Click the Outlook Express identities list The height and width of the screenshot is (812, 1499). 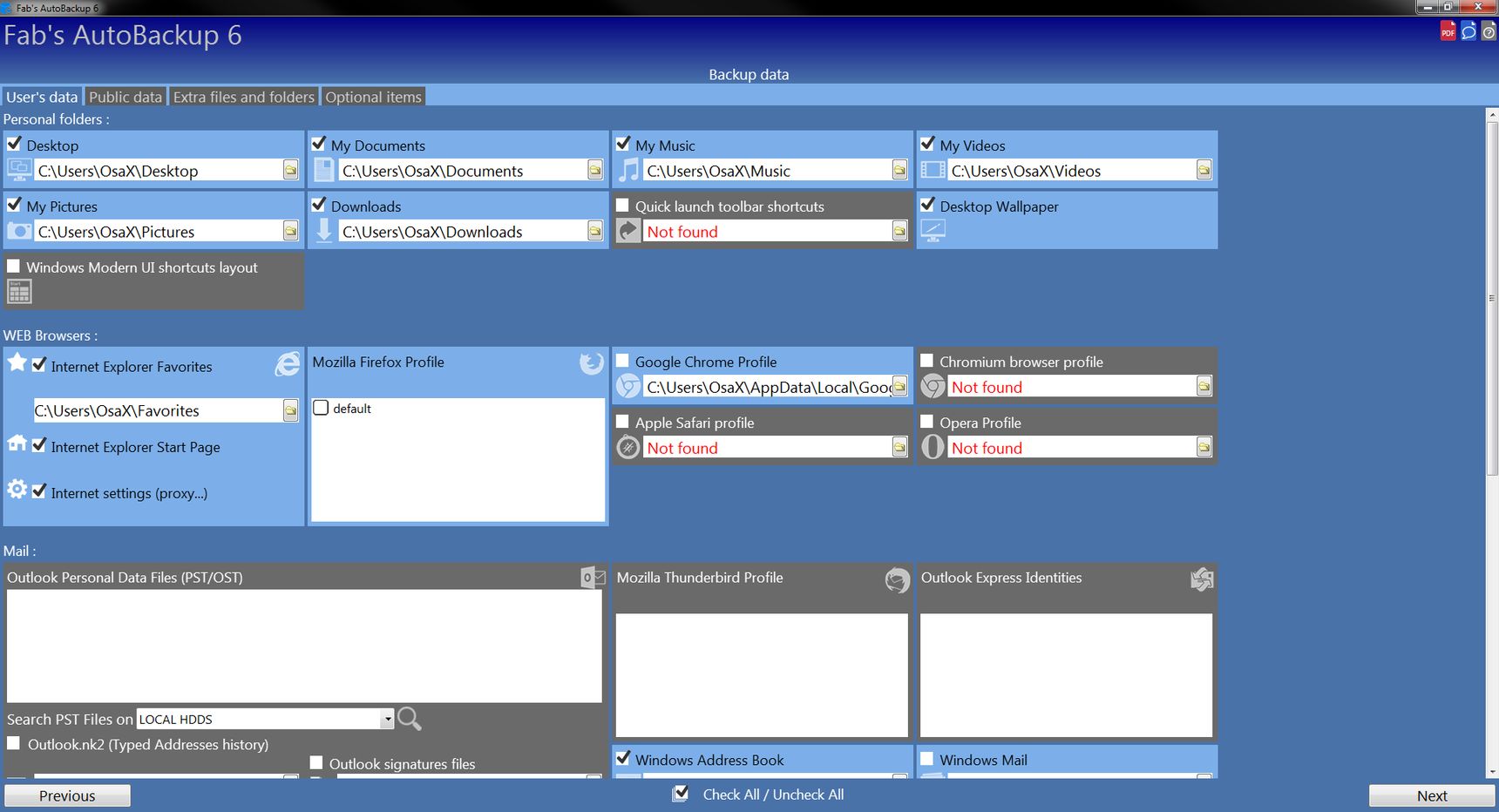1066,675
